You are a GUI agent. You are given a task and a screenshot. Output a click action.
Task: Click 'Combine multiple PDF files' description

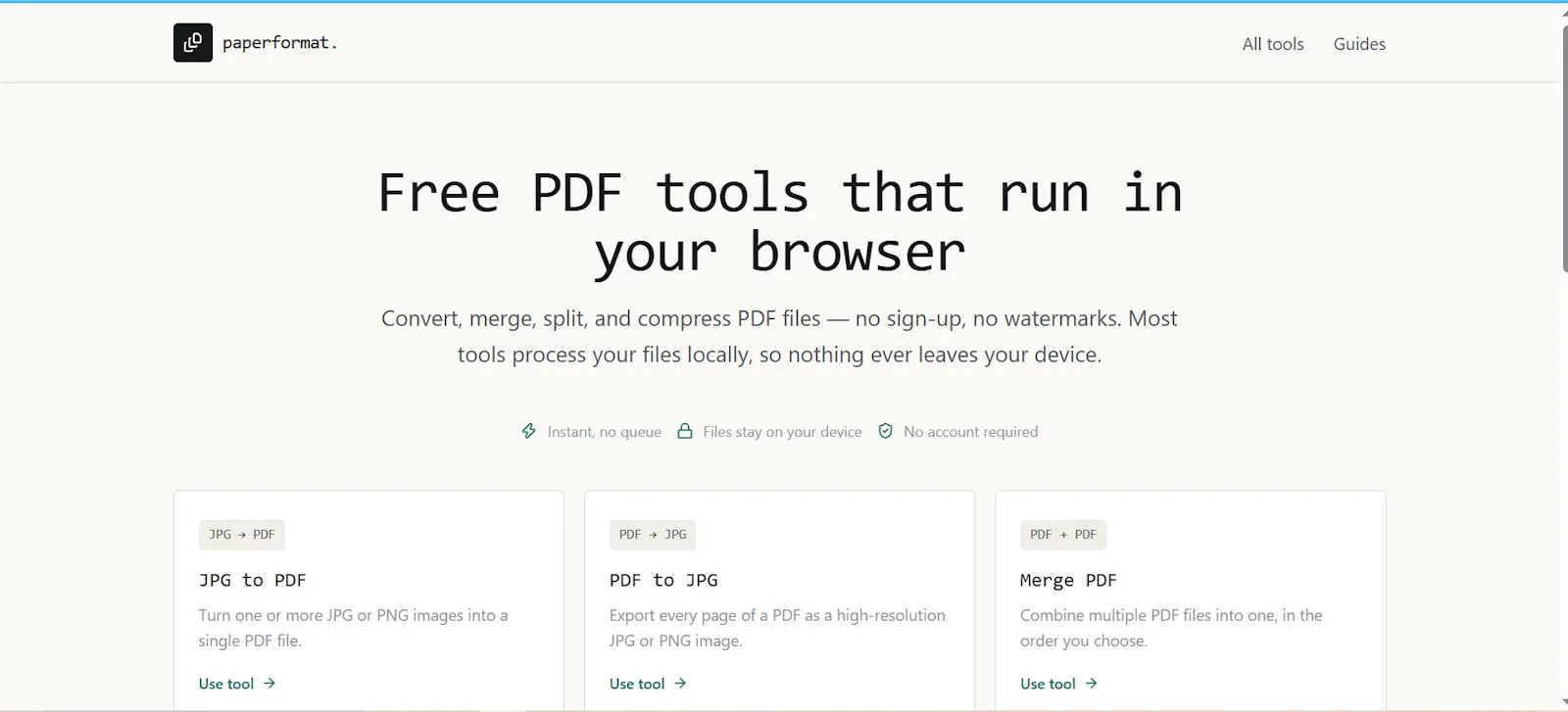[1171, 628]
